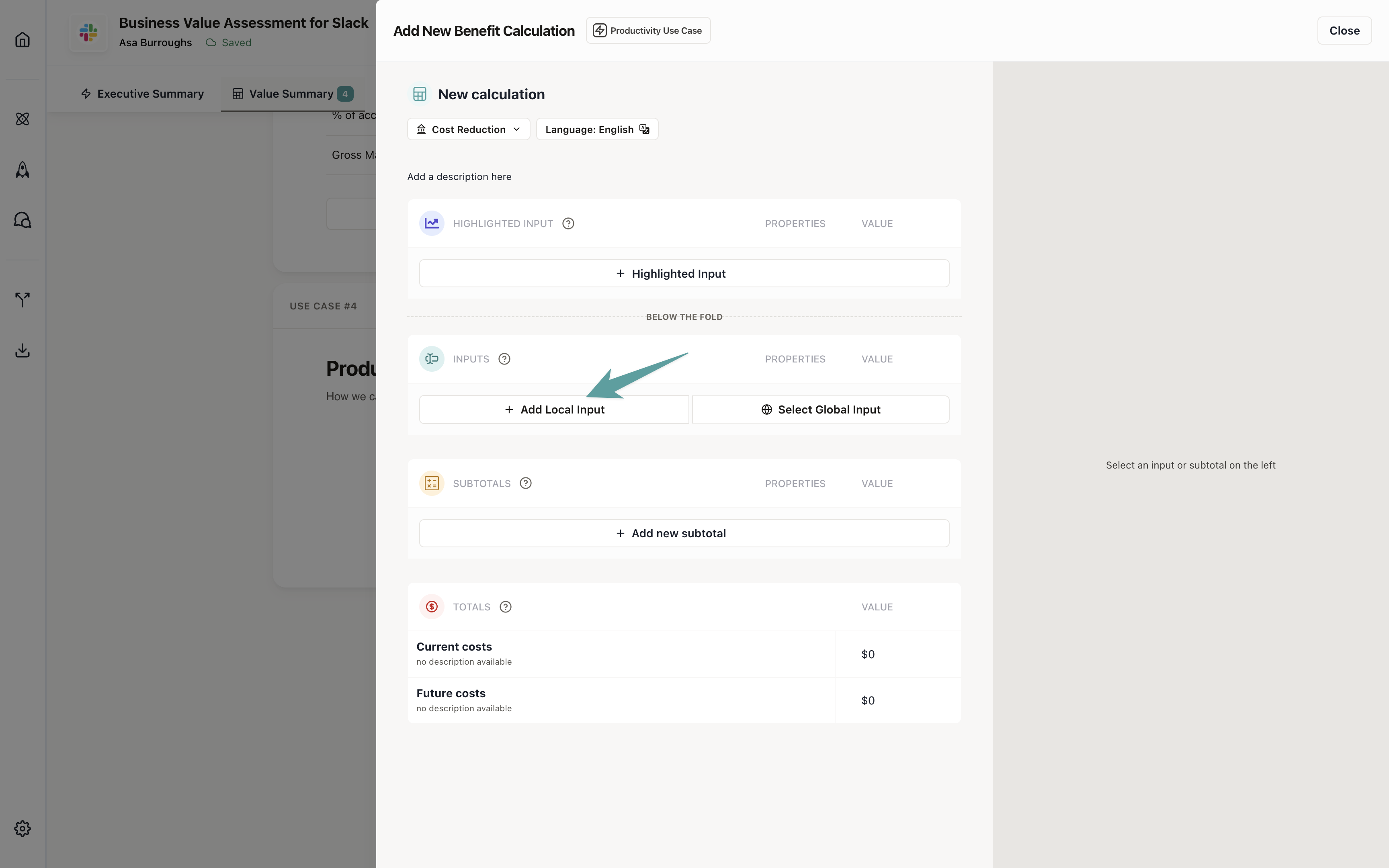
Task: Click Select Global Input button
Action: pyautogui.click(x=820, y=409)
